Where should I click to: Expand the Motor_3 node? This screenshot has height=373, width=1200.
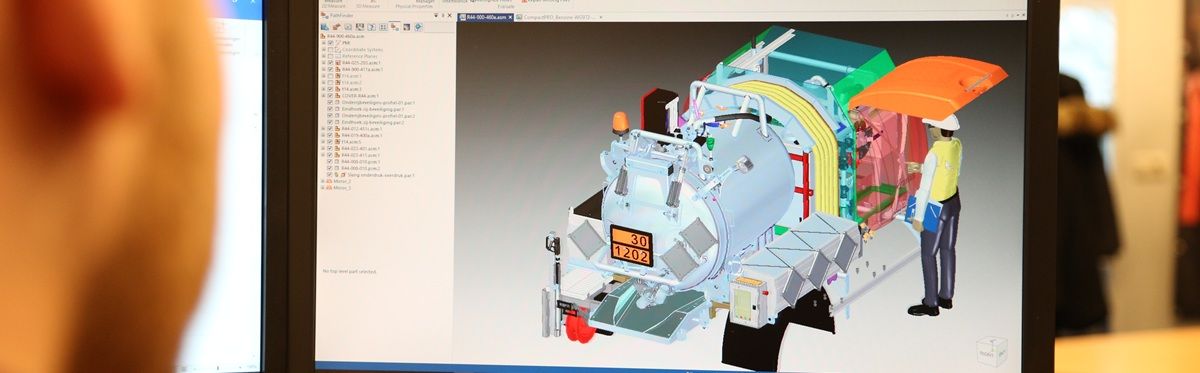coord(322,188)
